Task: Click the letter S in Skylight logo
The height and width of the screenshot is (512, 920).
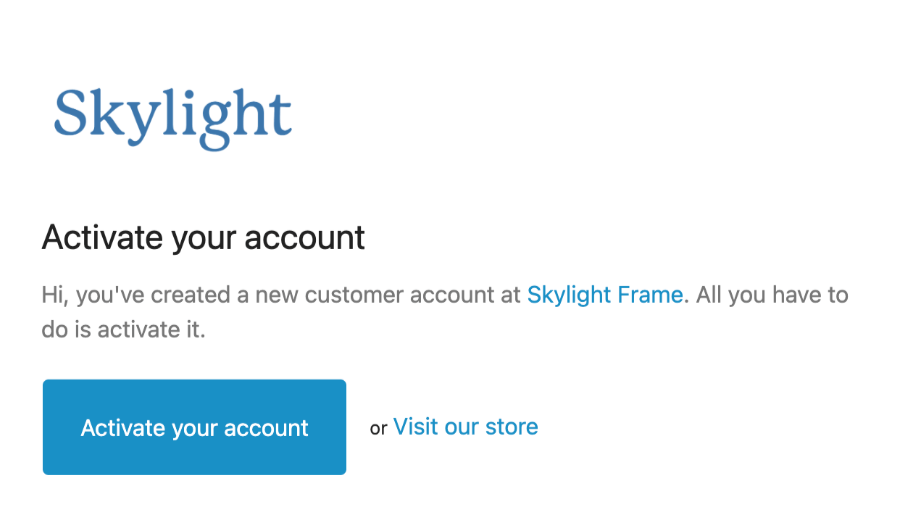Action: click(x=71, y=113)
